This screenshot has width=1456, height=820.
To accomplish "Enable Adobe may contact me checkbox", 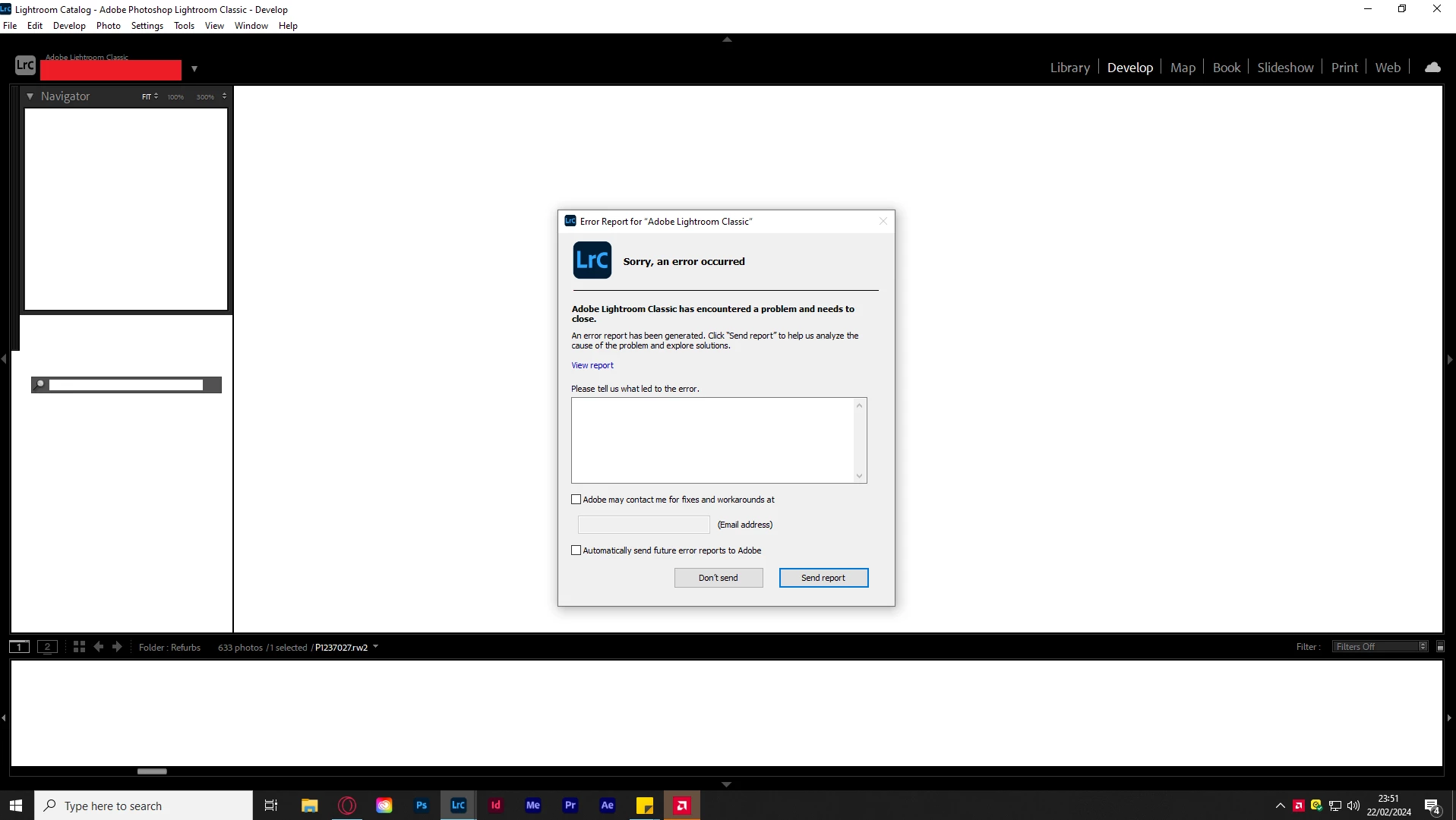I will tap(576, 500).
